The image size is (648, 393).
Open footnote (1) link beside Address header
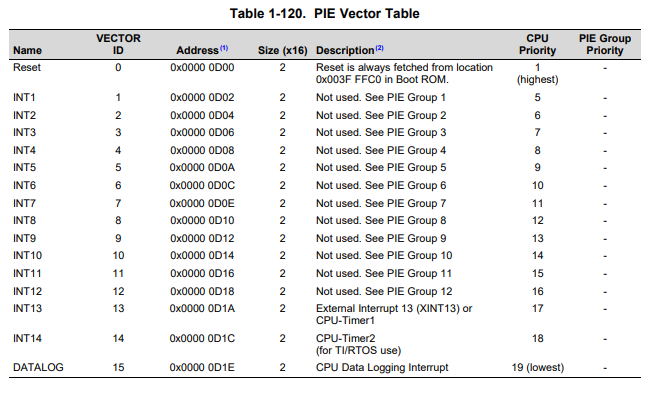pyautogui.click(x=224, y=48)
